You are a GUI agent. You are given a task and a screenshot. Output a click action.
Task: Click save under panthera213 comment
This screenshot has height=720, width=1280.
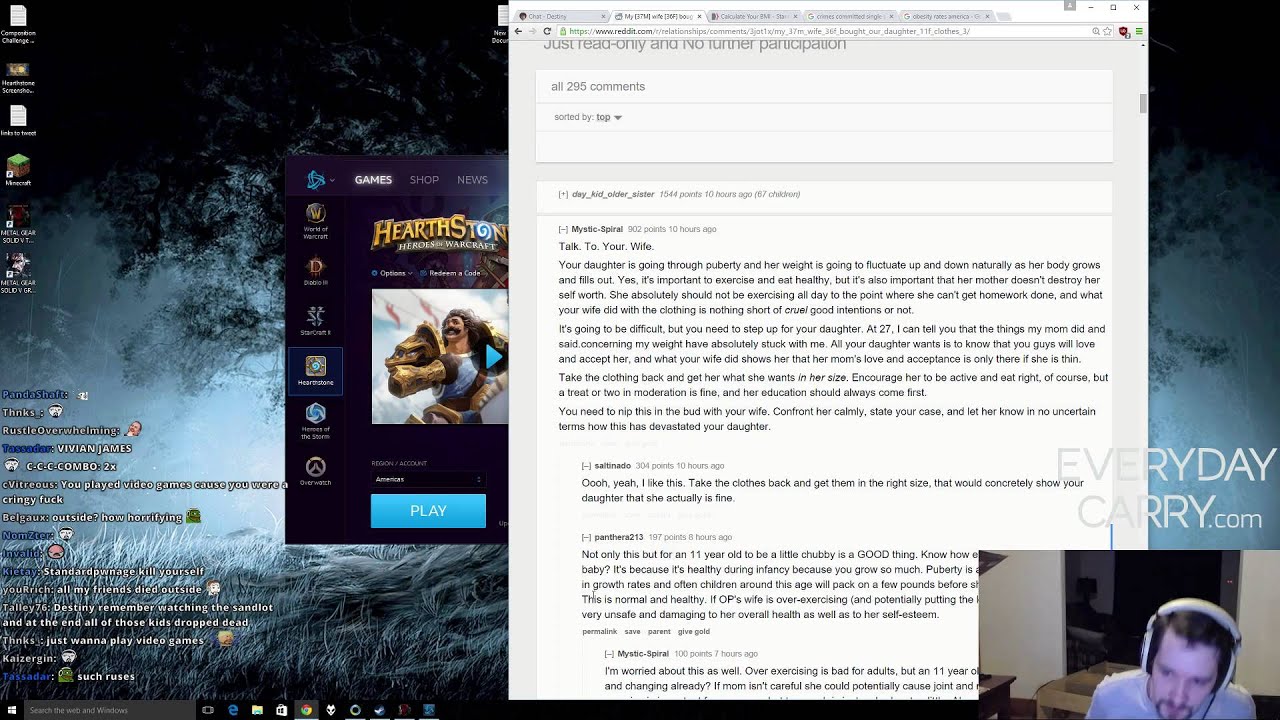pos(632,631)
